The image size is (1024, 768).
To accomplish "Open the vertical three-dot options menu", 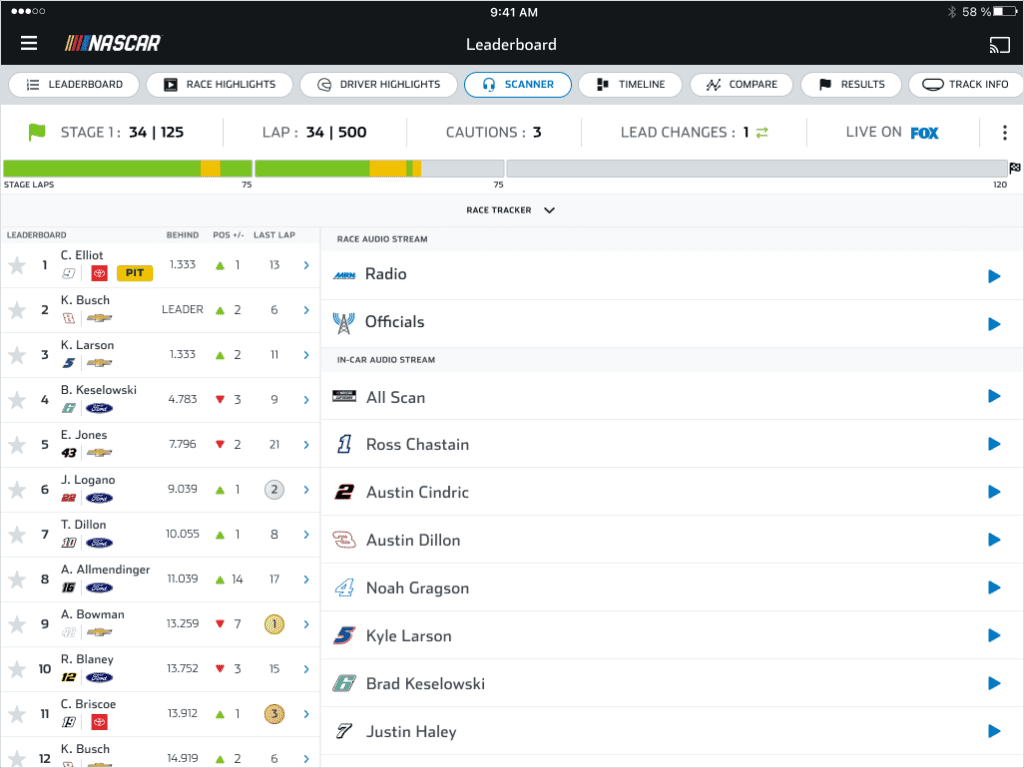I will (x=1005, y=133).
